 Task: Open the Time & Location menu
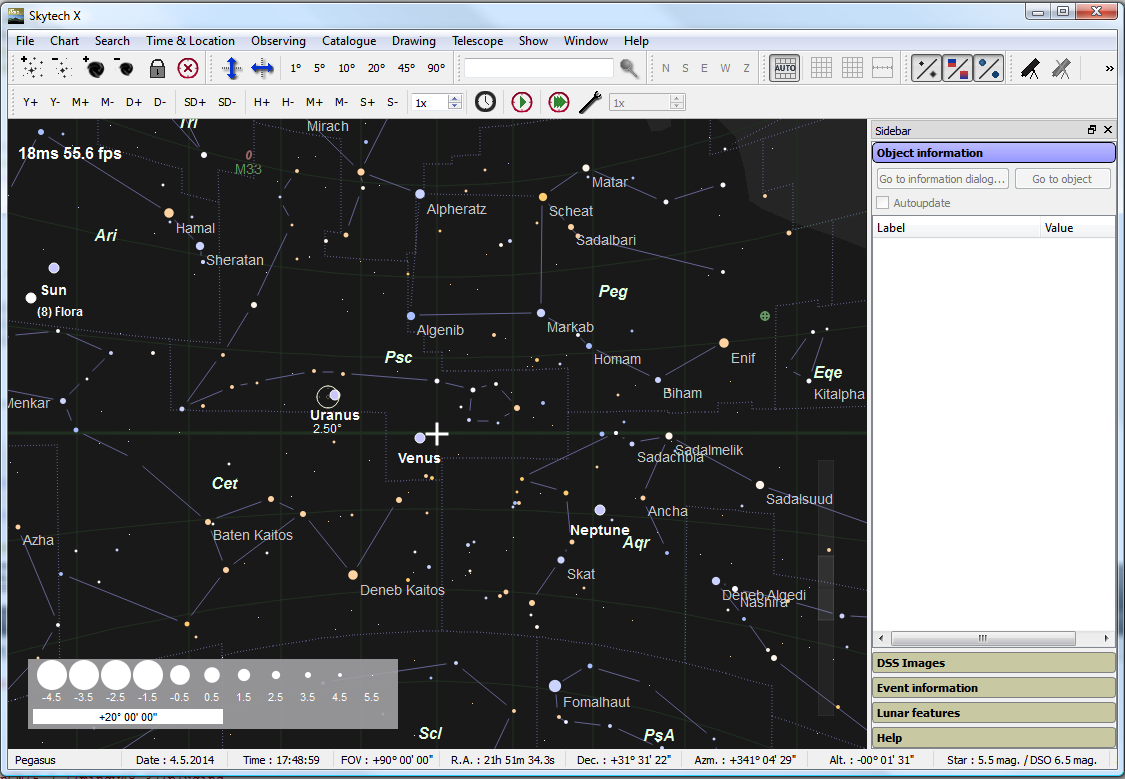point(190,41)
